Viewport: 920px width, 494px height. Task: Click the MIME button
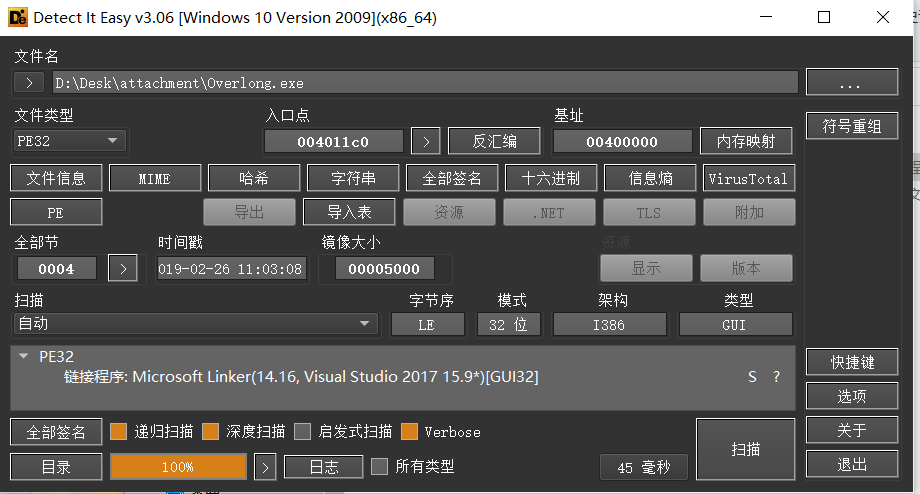[155, 178]
